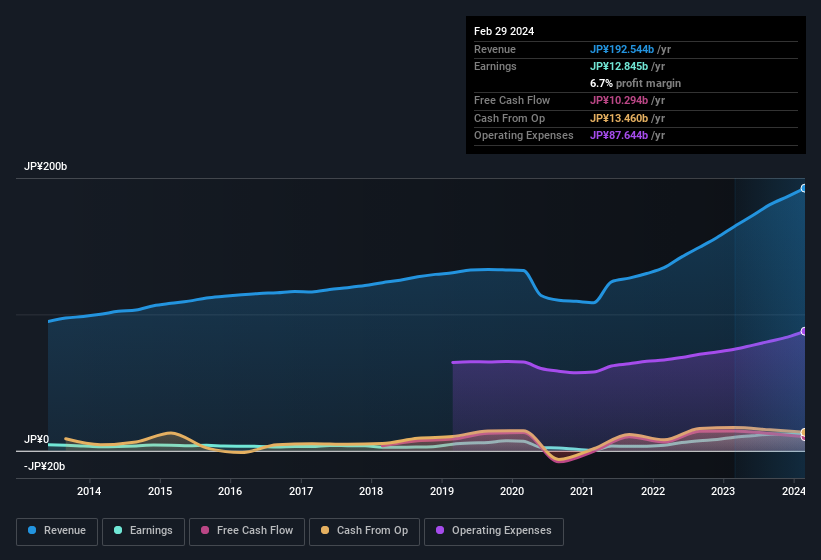Click the Revenue line's blue endpoint marker
The width and height of the screenshot is (821, 560).
coord(804,188)
